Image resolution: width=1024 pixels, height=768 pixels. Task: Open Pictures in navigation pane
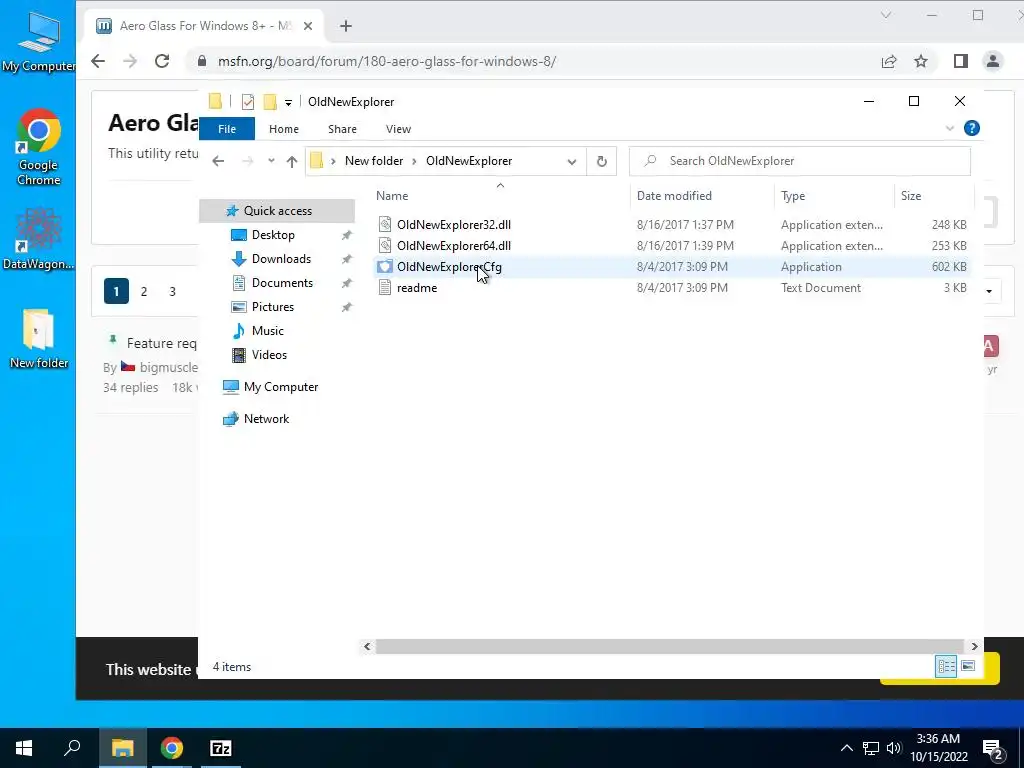click(x=272, y=307)
